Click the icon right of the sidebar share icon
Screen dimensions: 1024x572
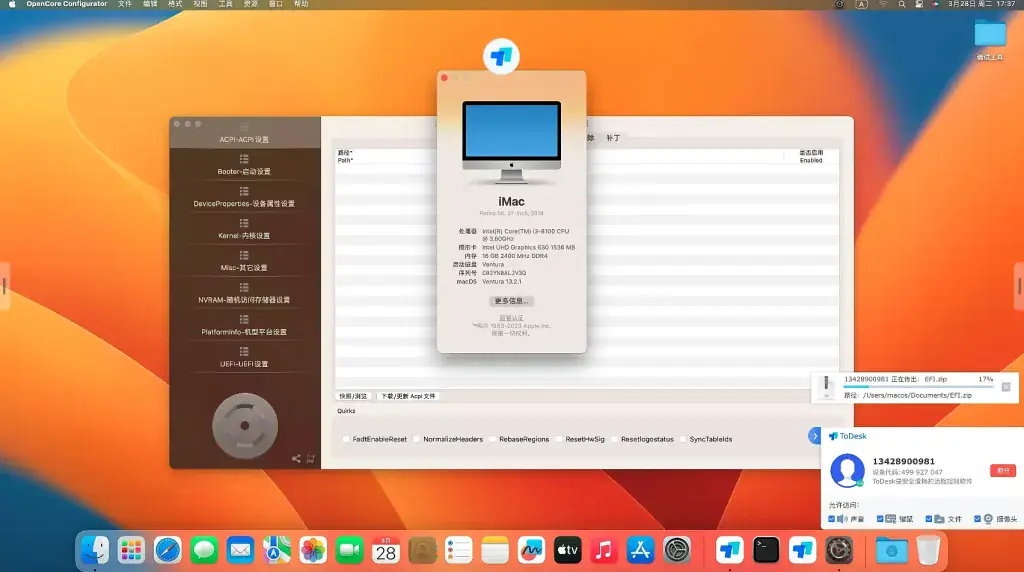[x=311, y=458]
